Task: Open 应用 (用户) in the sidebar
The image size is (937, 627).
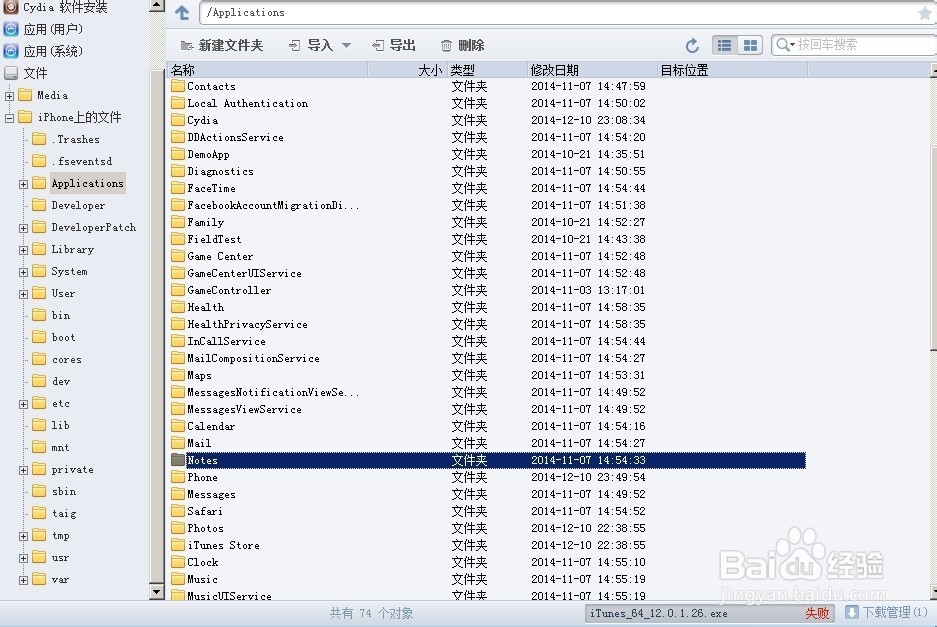Action: point(43,29)
